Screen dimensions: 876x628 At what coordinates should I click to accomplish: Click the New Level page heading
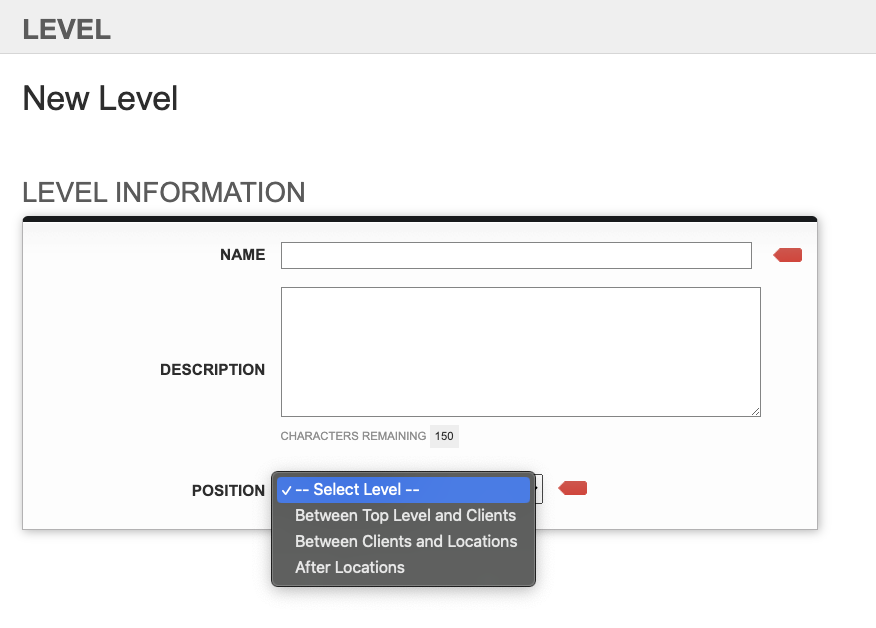point(100,98)
